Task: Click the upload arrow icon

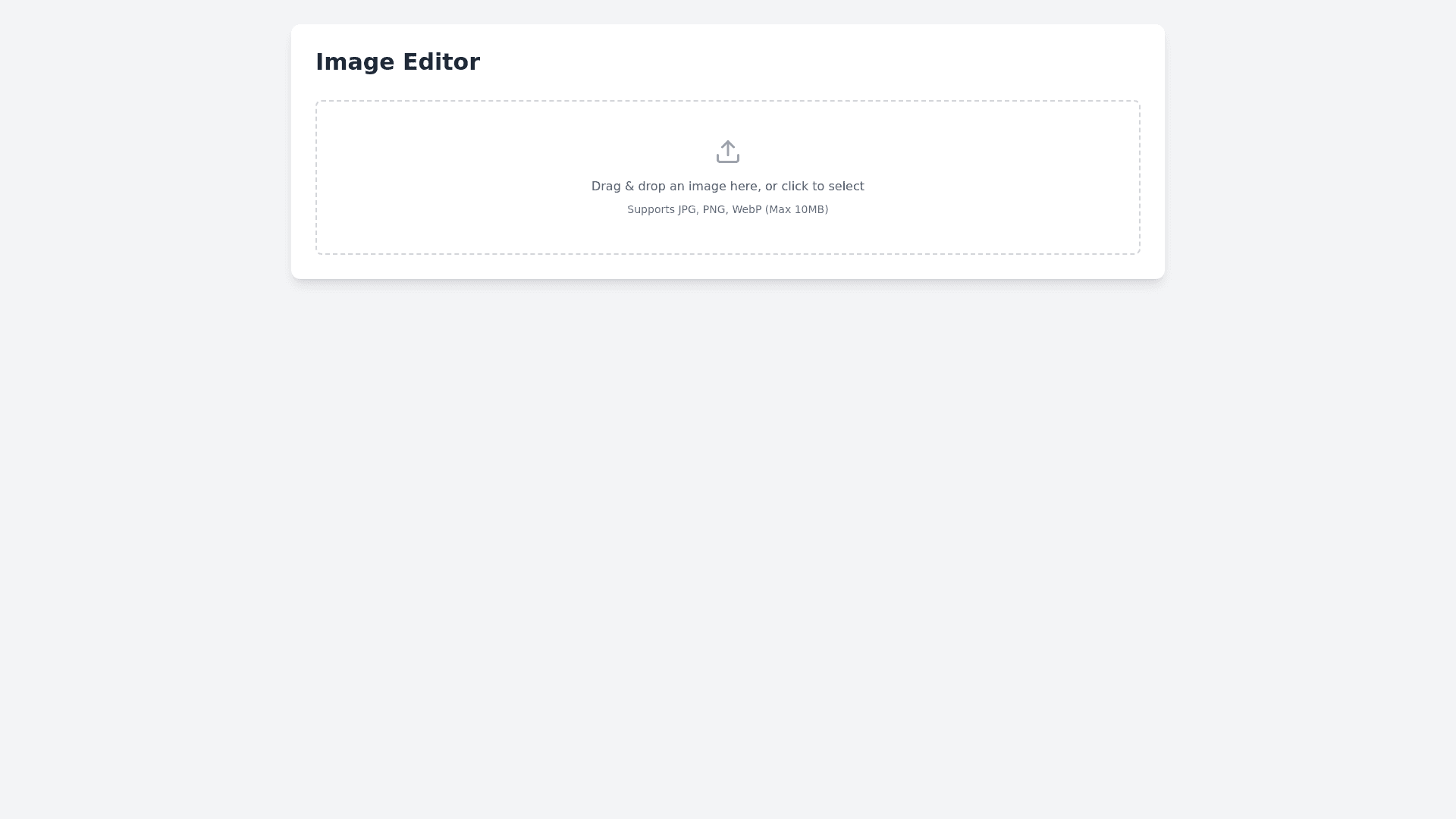Action: tap(727, 152)
